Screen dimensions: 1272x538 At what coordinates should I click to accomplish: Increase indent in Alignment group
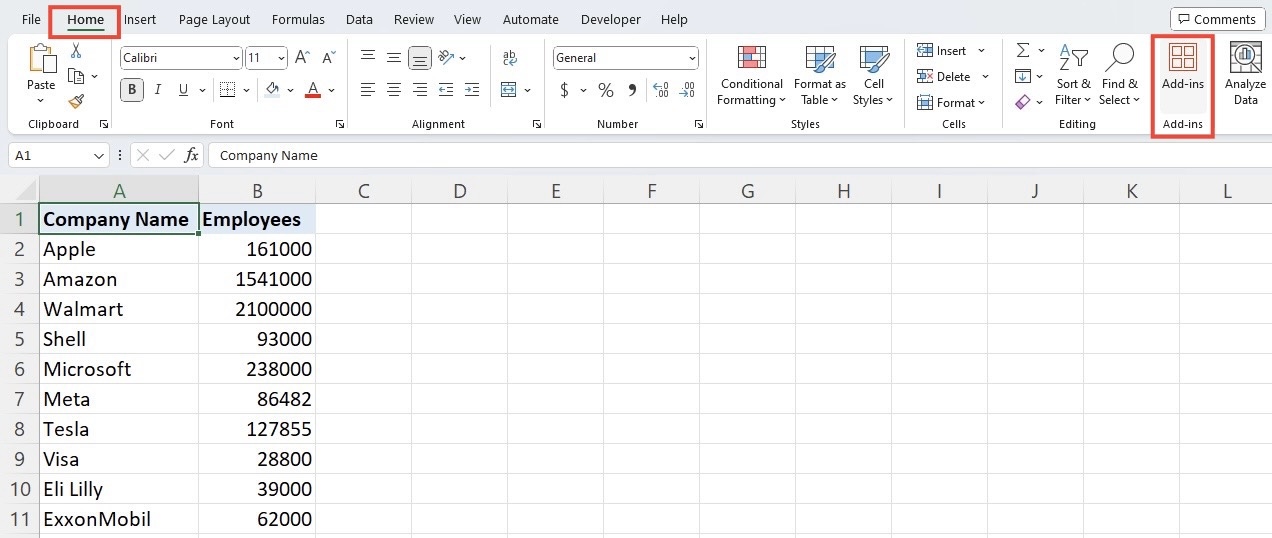(x=472, y=90)
